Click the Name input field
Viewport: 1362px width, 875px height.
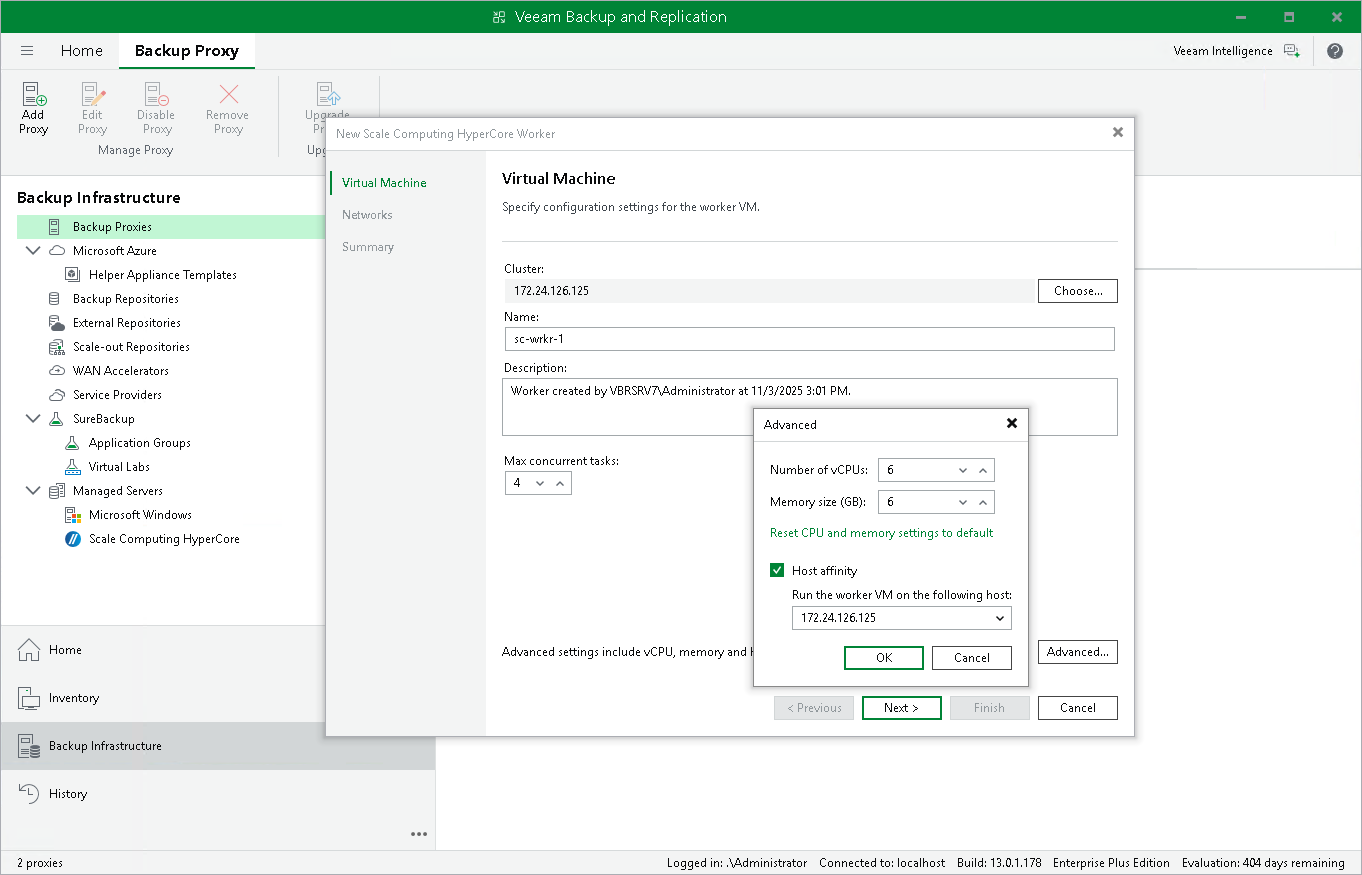809,339
